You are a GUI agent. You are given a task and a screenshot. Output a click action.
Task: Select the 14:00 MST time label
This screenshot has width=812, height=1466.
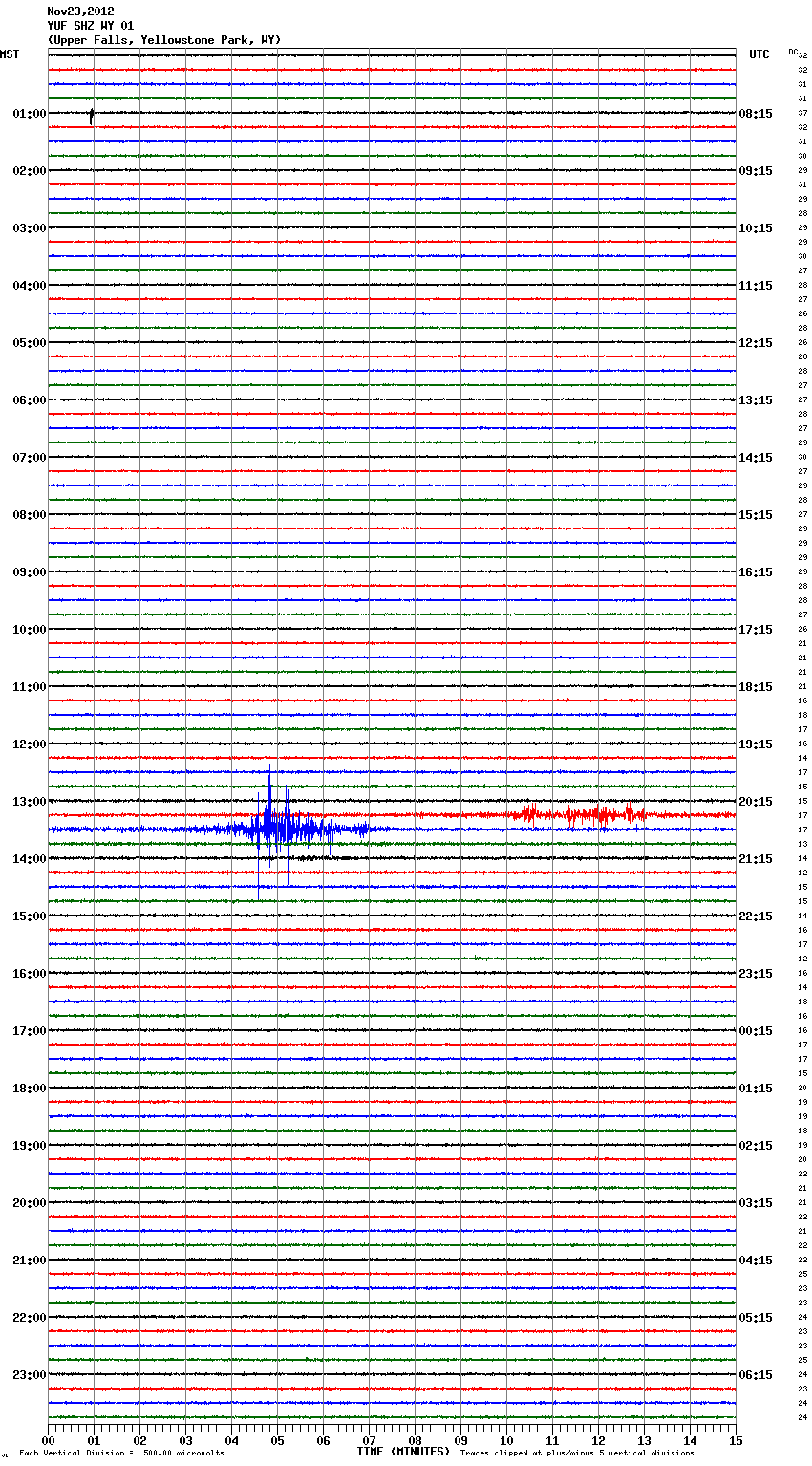click(29, 859)
